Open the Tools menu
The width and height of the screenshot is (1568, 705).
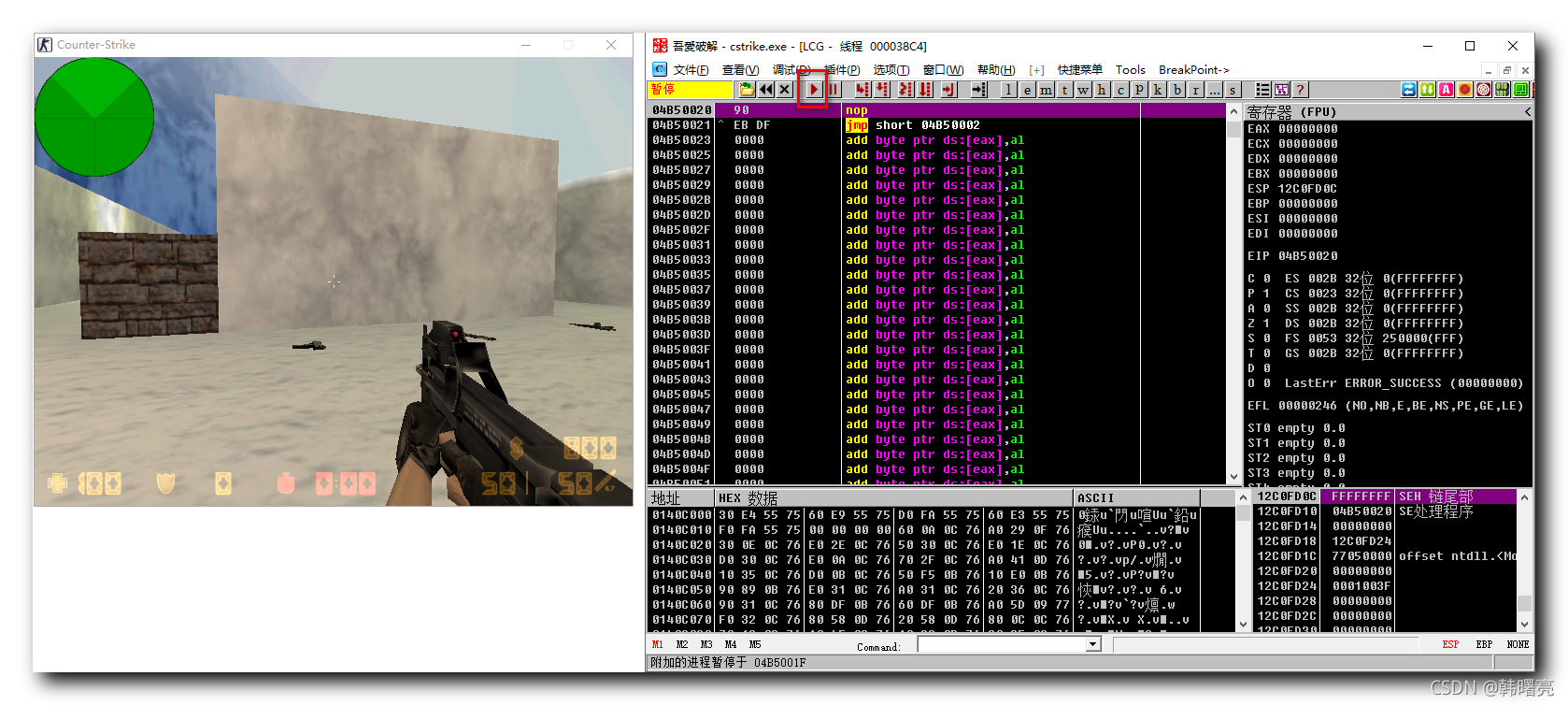[x=1130, y=70]
